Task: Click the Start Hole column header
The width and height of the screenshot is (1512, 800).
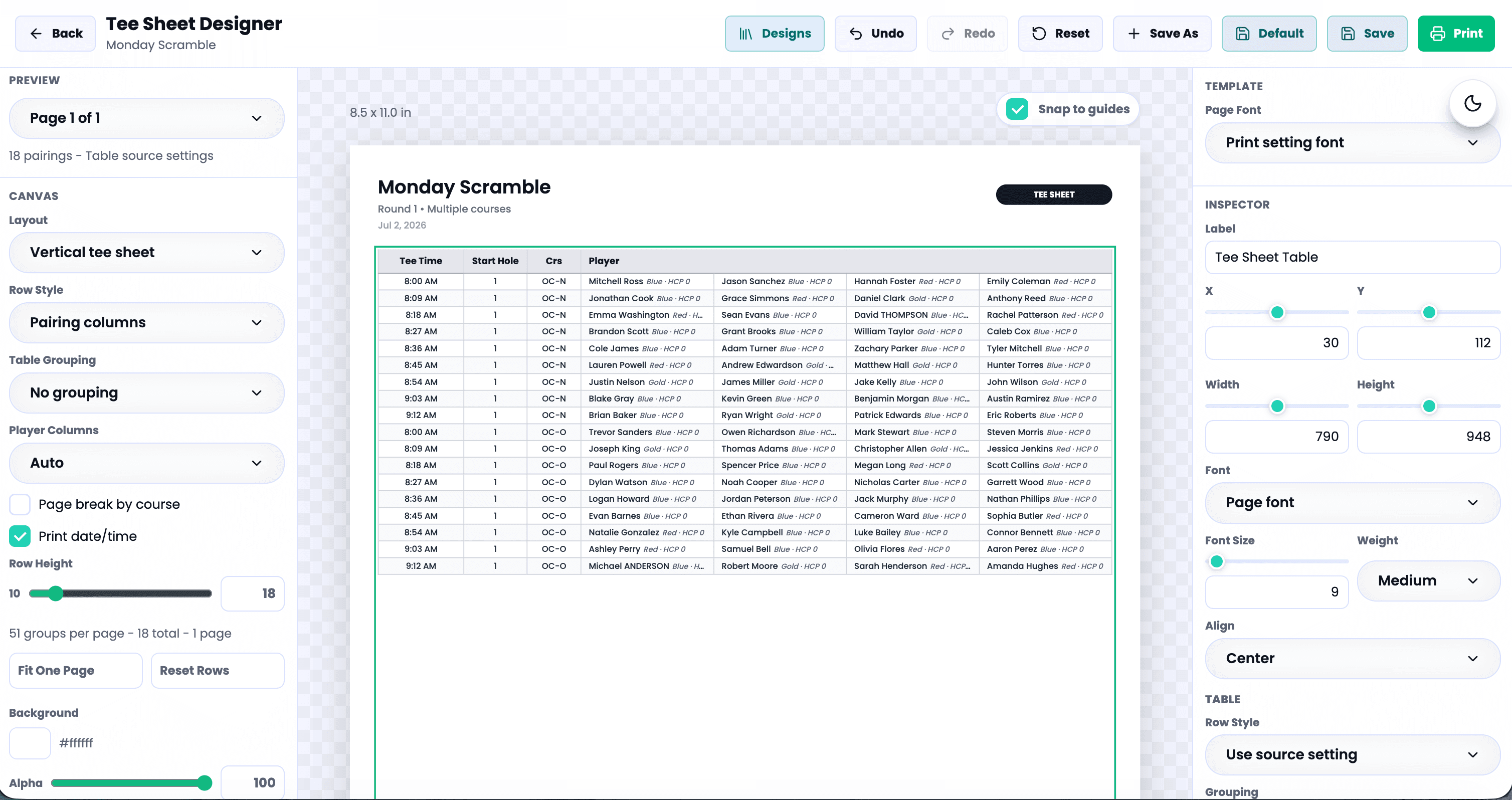Action: click(x=495, y=261)
